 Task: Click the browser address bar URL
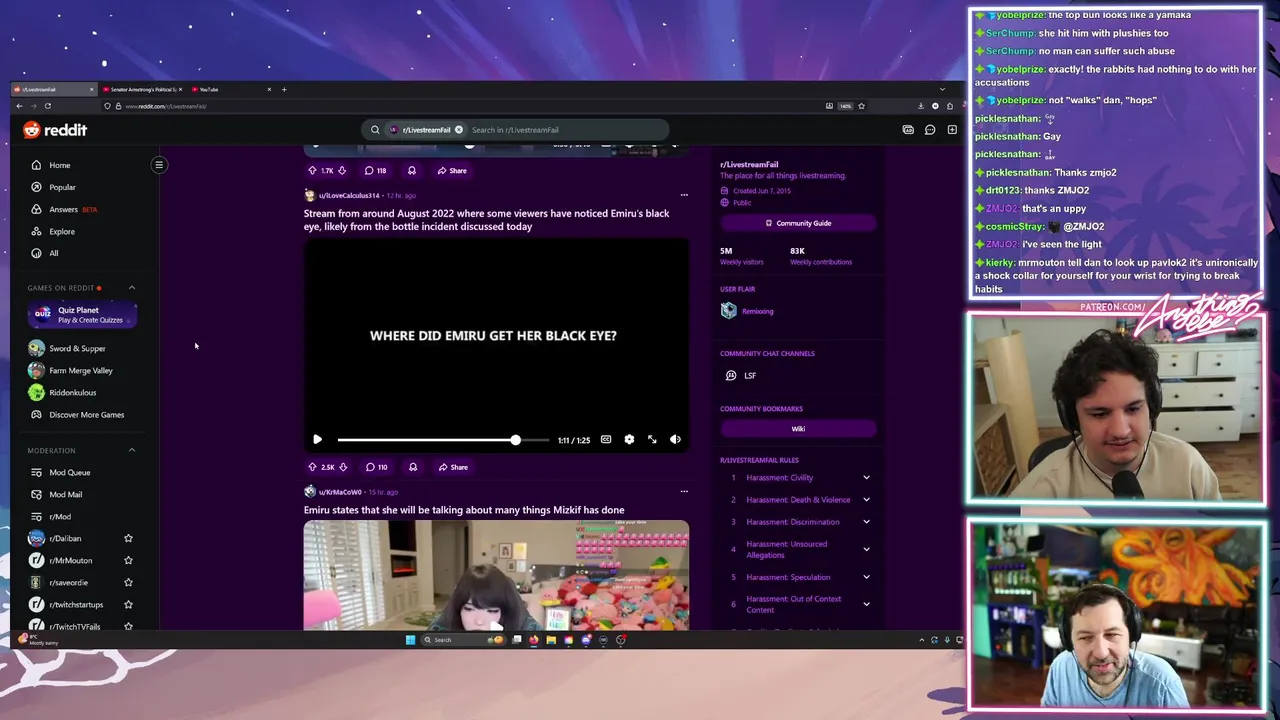(166, 106)
